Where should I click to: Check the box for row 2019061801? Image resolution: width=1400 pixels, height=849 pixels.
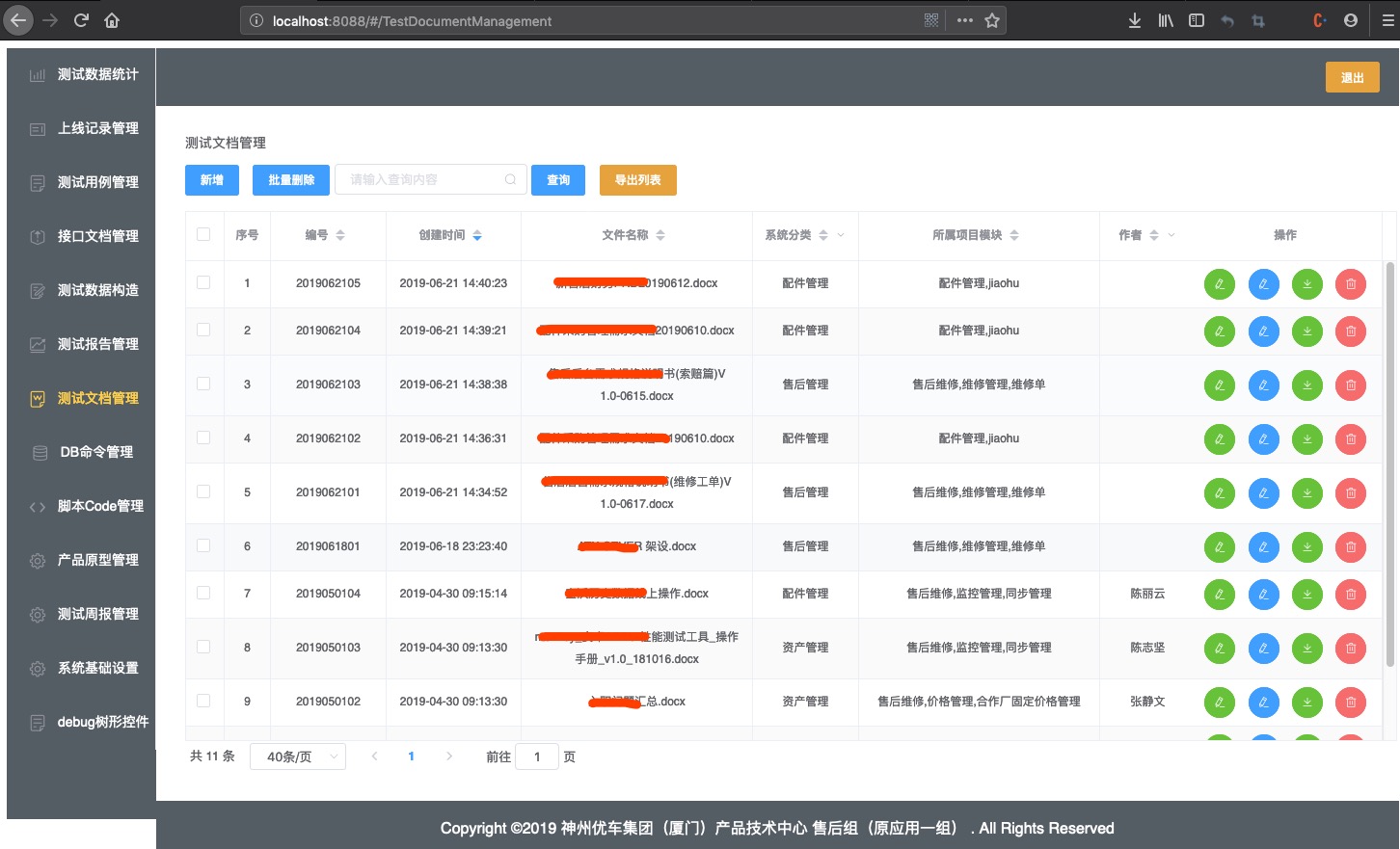pos(203,545)
